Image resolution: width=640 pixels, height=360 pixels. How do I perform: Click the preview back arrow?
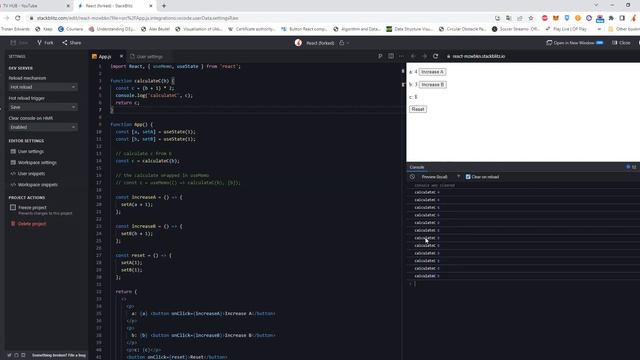(413, 56)
